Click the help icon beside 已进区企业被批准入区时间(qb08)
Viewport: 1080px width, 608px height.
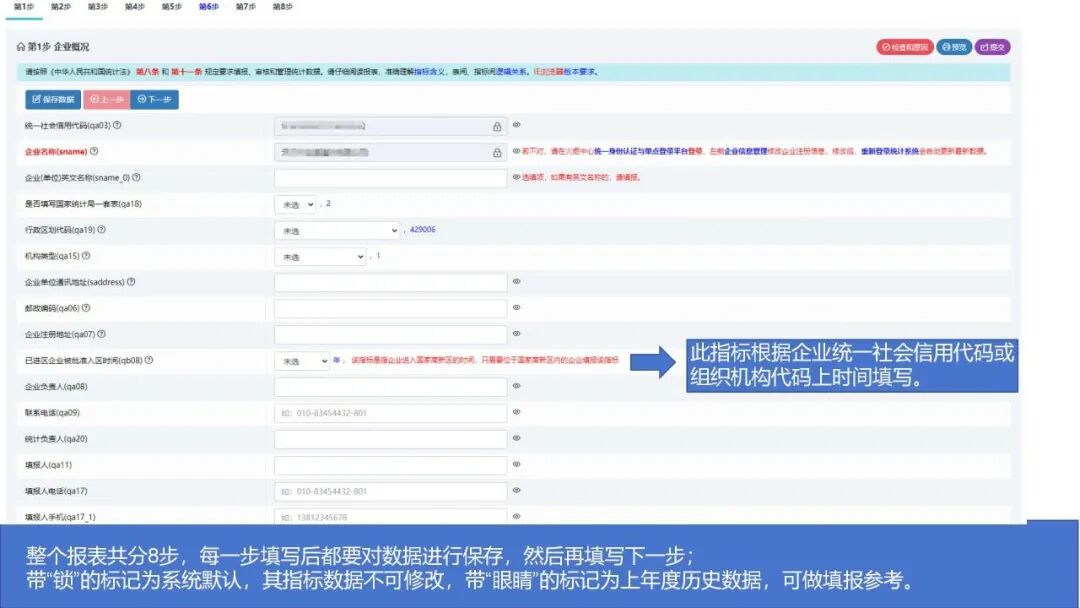coord(150,359)
